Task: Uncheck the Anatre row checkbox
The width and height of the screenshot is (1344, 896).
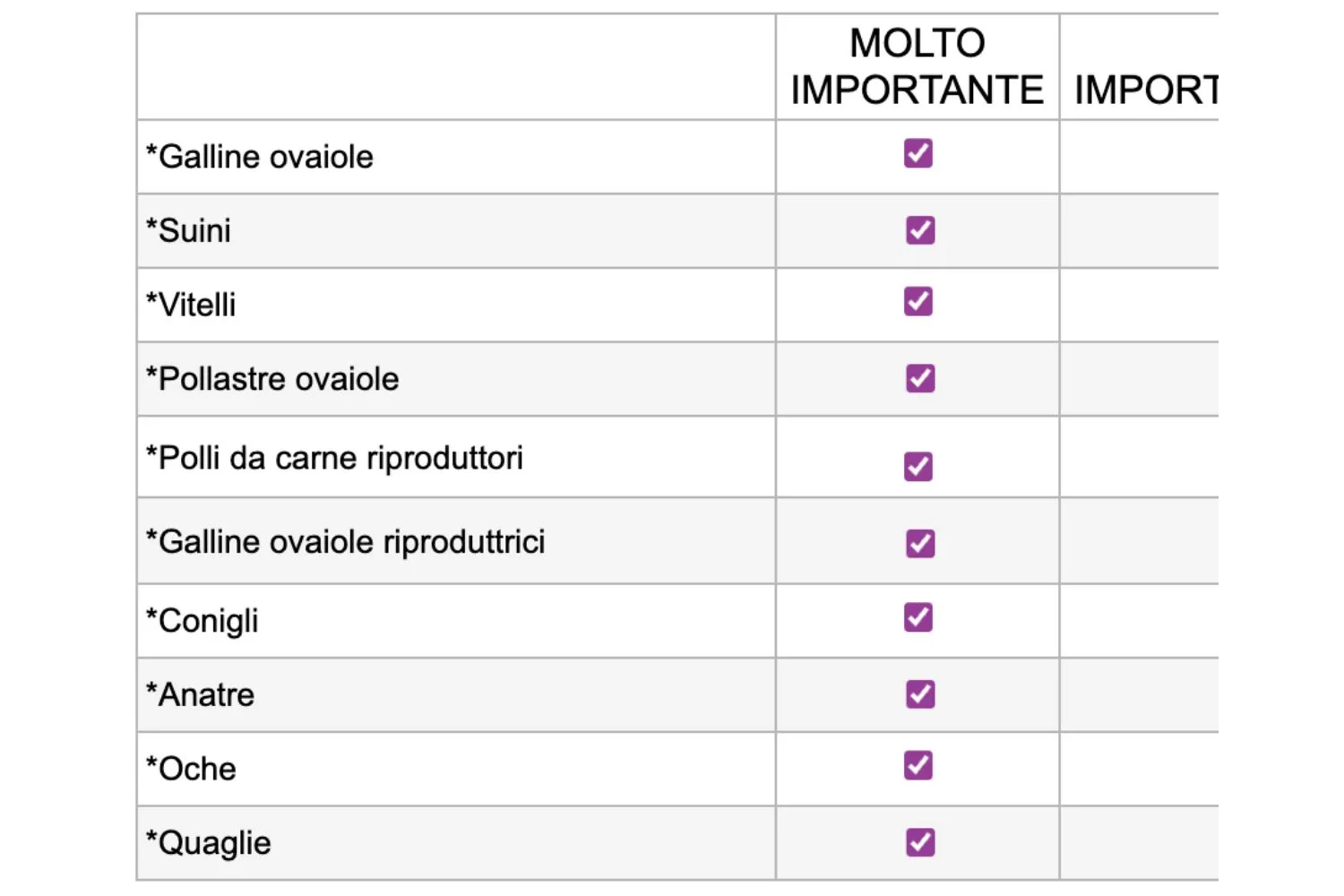Action: click(x=920, y=694)
